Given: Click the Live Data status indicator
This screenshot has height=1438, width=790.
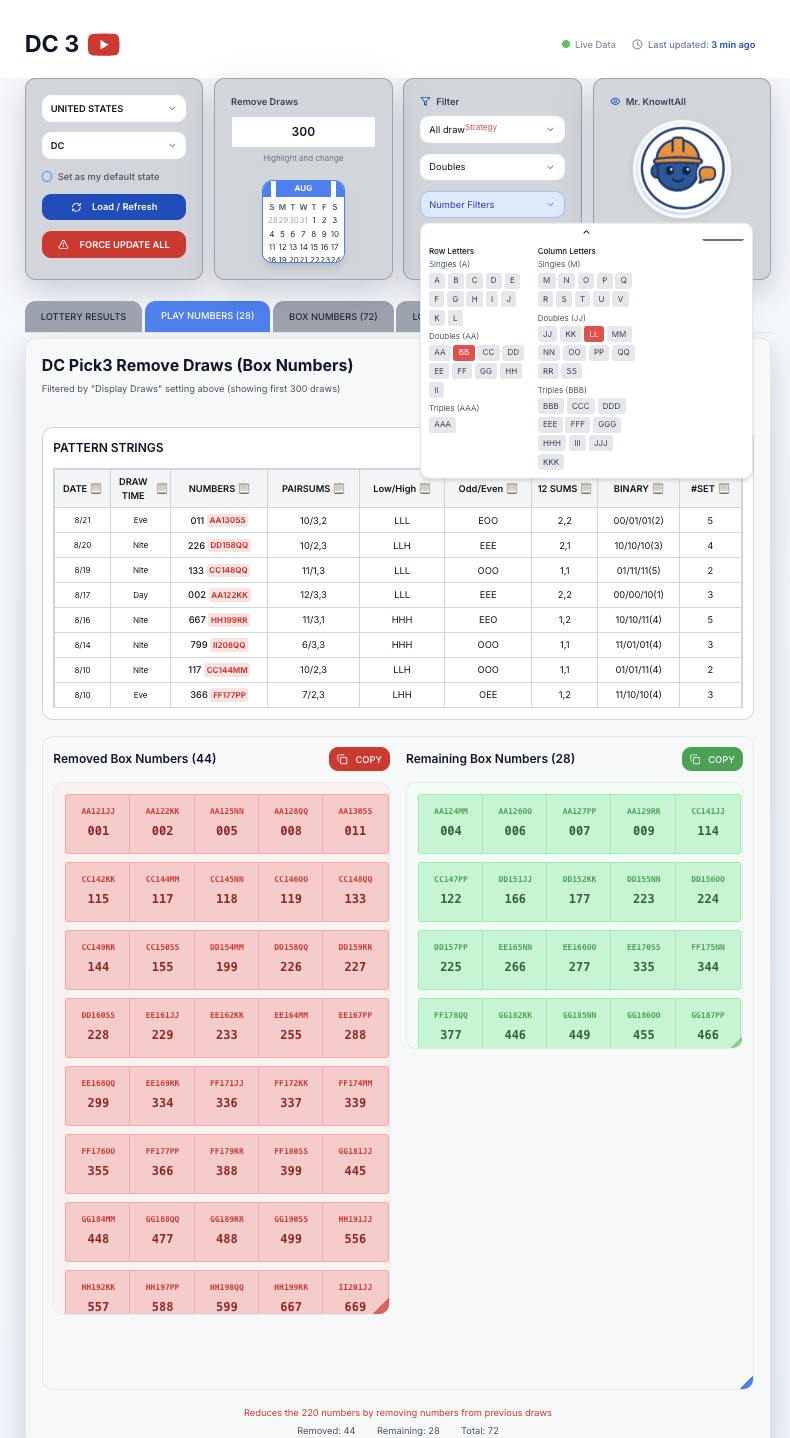Looking at the screenshot, I should pos(589,45).
